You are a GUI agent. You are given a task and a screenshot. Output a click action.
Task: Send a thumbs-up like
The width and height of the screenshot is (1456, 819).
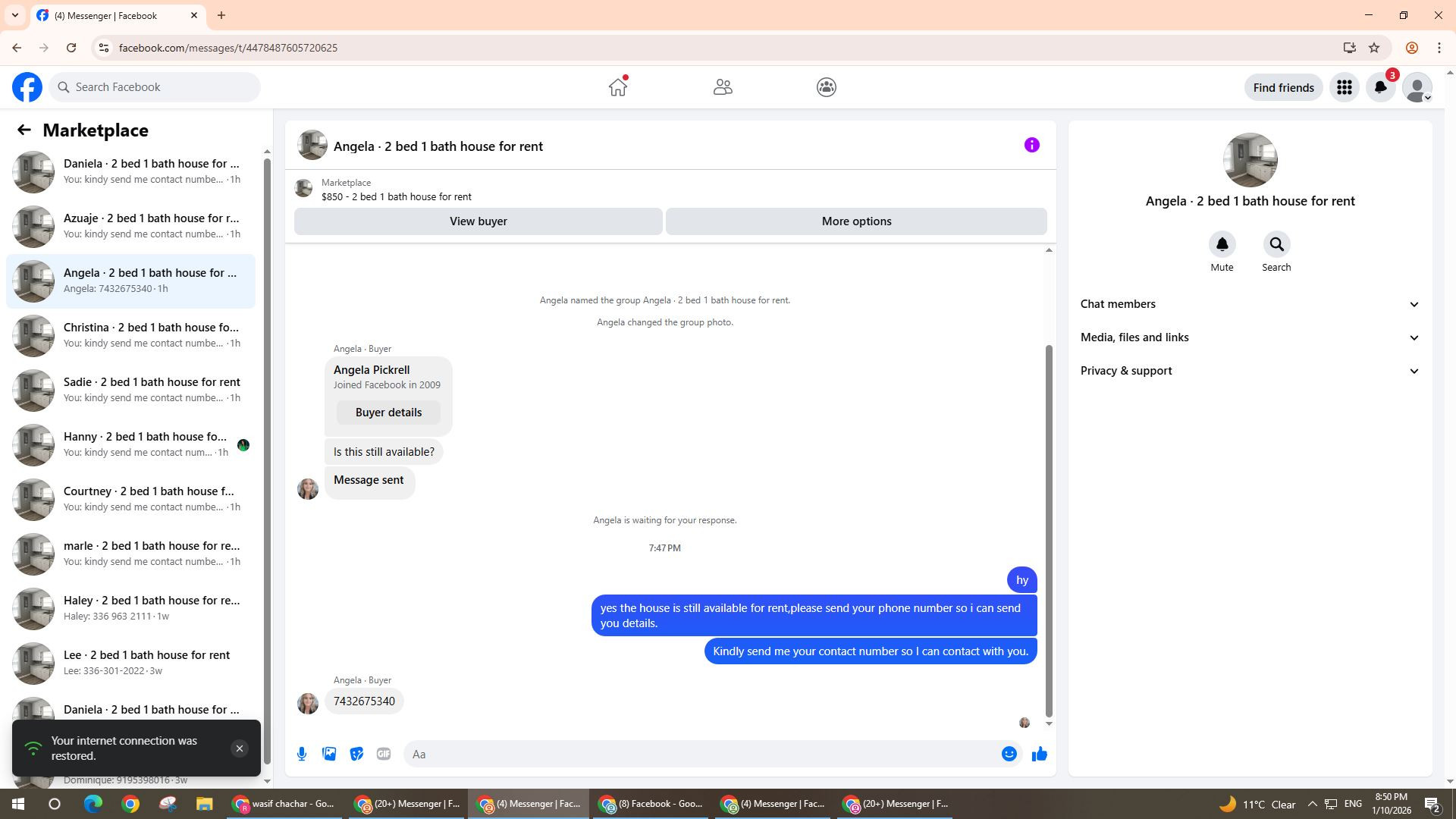coord(1039,754)
